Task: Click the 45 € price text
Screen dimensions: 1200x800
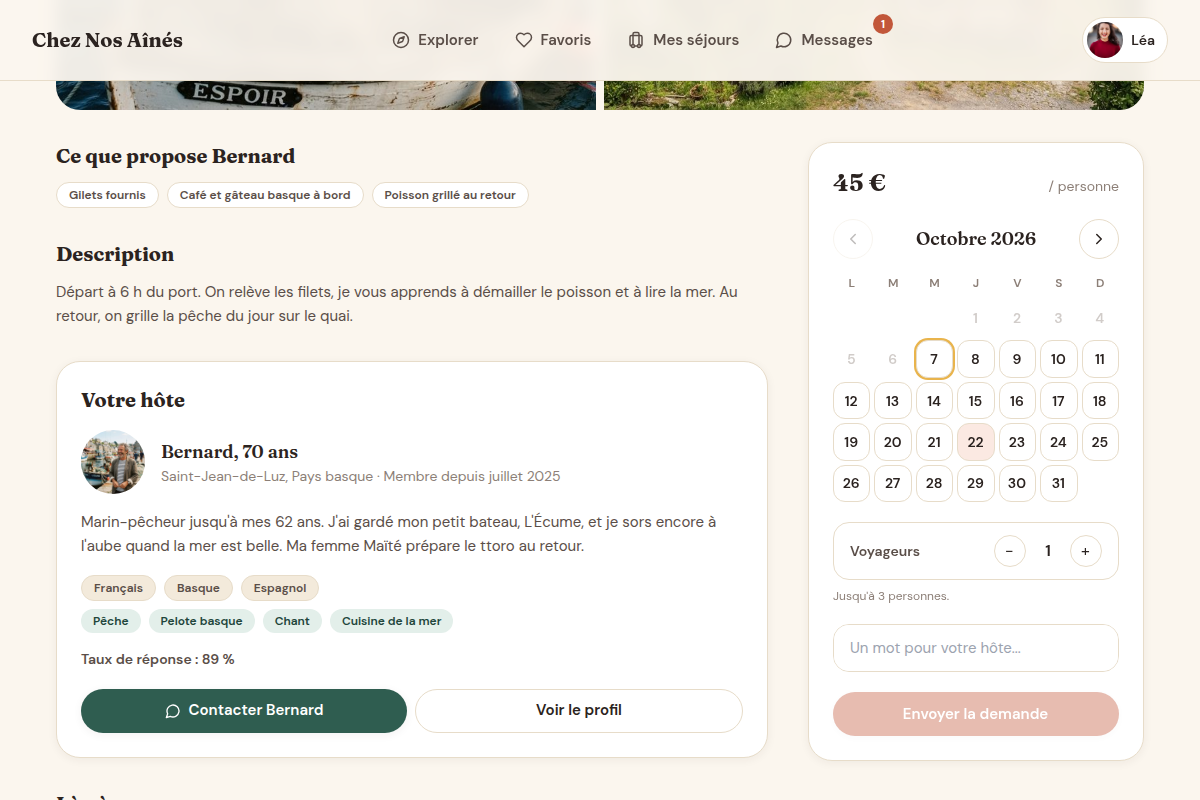Action: (859, 183)
